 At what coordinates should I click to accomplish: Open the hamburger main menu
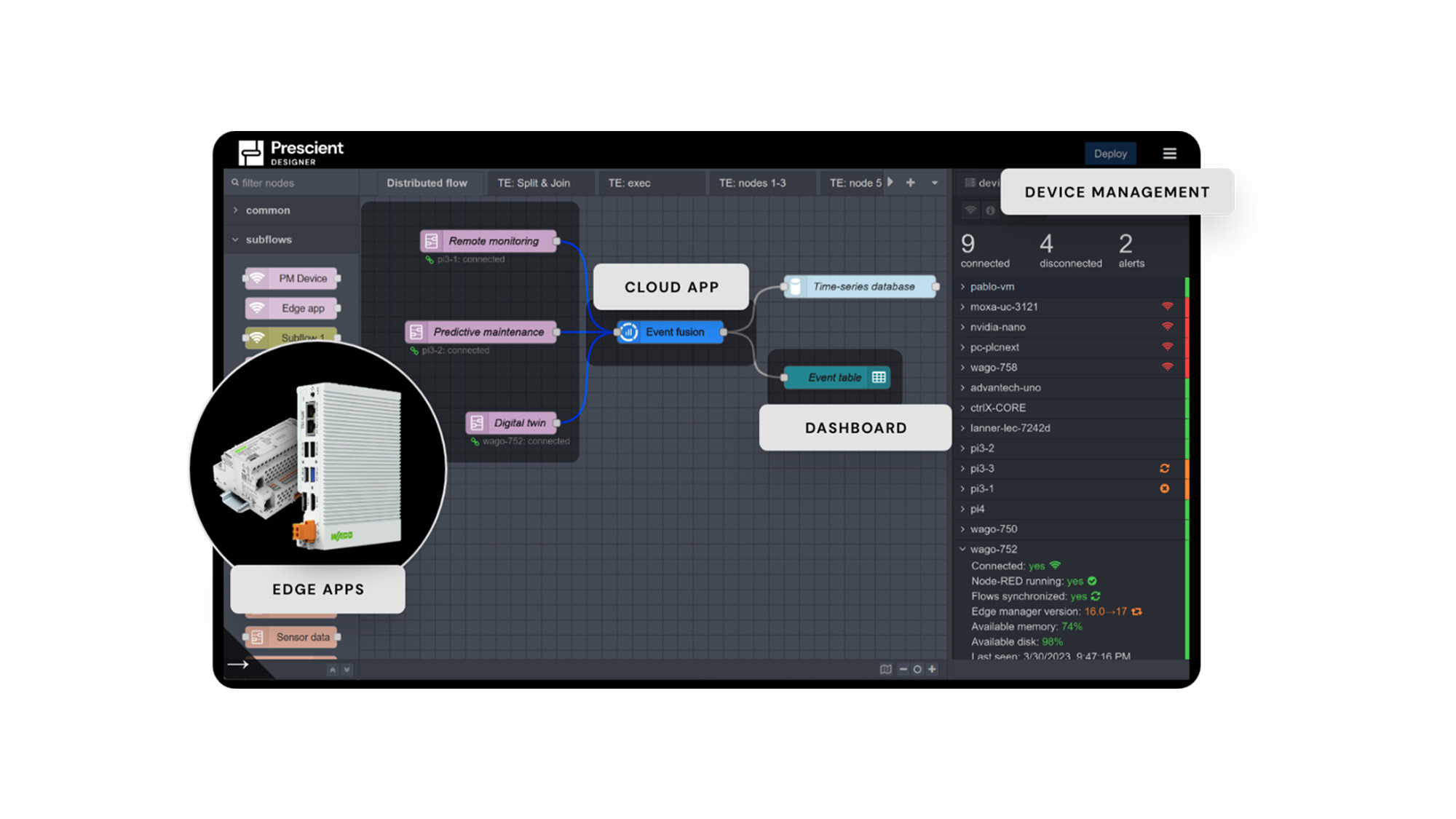tap(1169, 154)
